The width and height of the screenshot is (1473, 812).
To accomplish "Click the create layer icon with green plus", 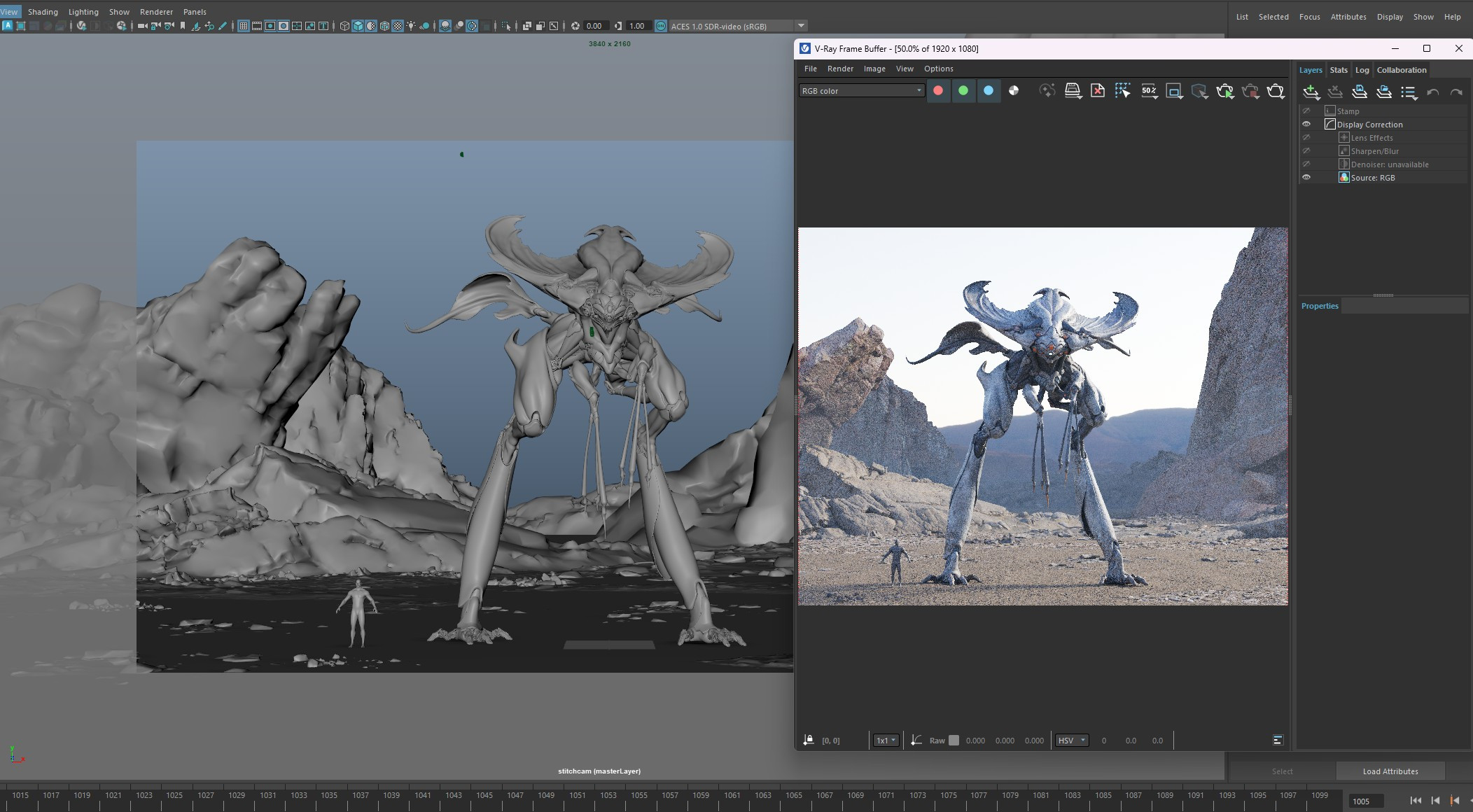I will (x=1311, y=92).
